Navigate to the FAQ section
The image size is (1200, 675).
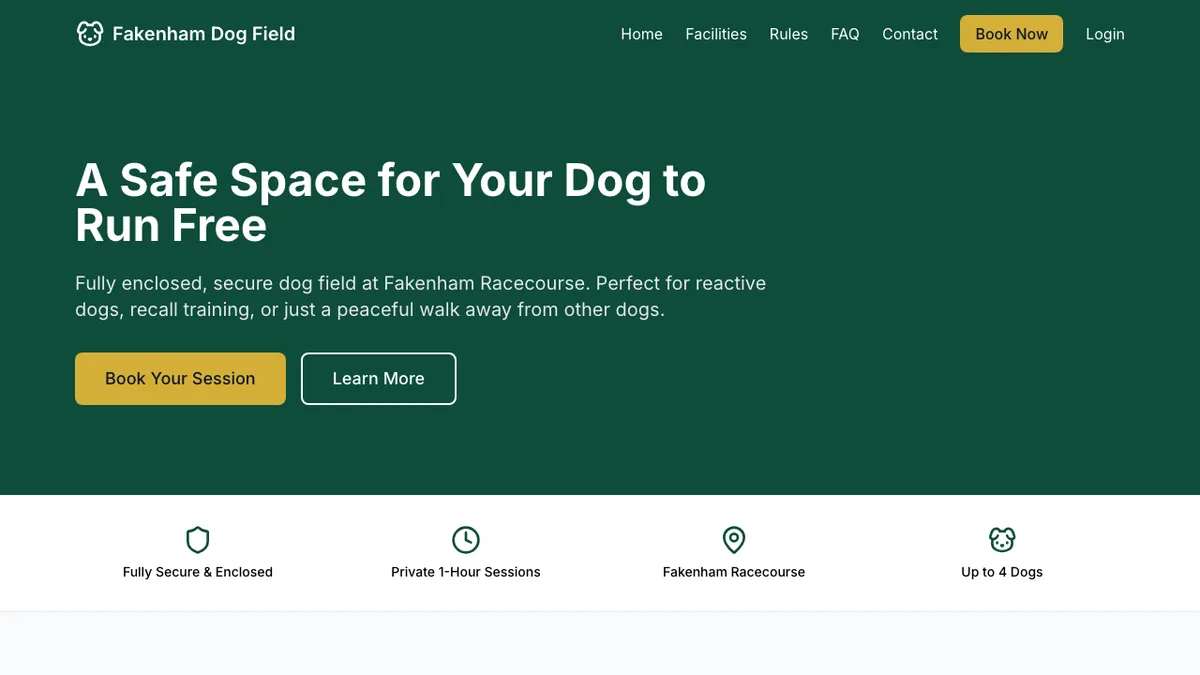point(845,34)
